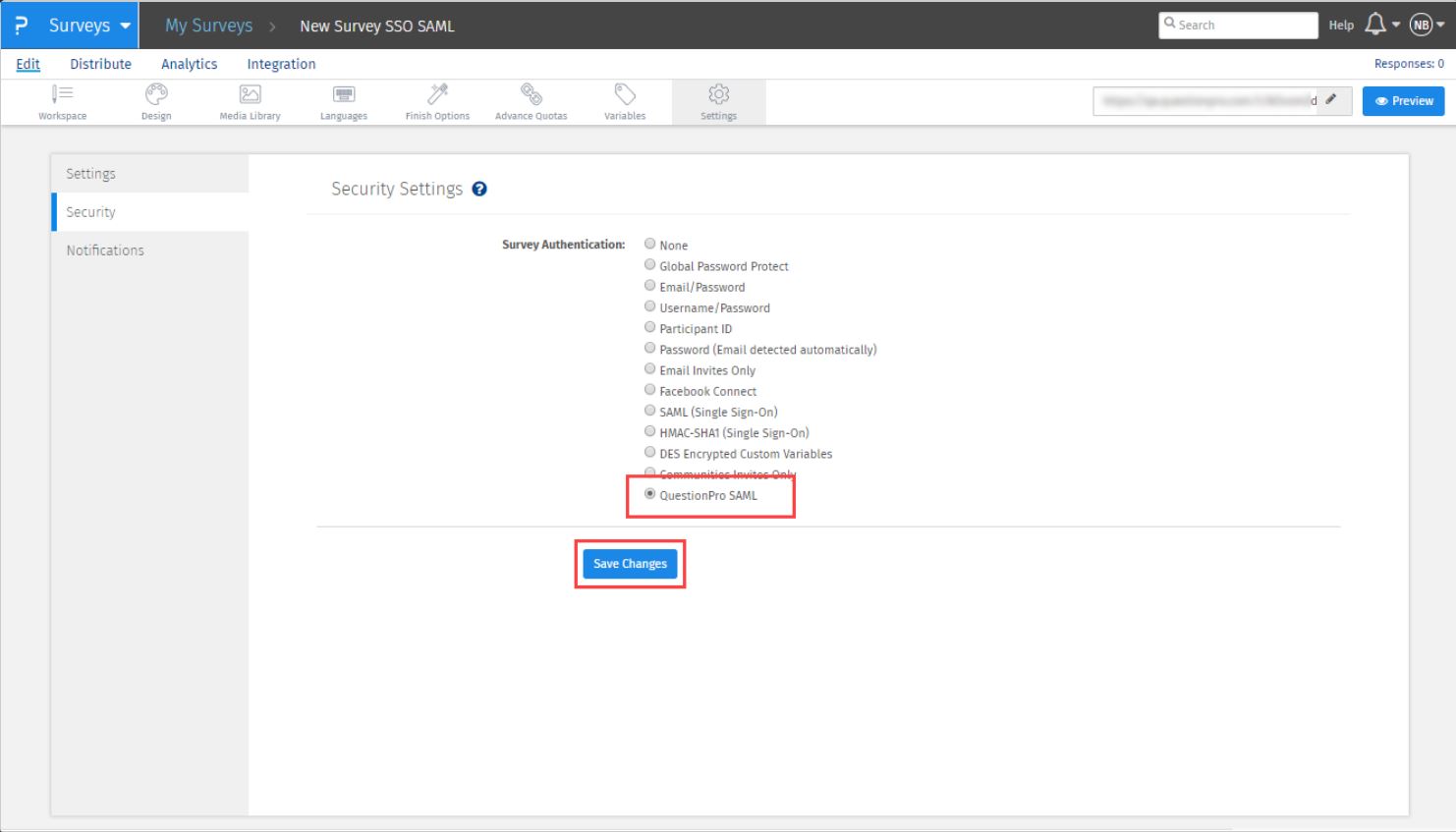The width and height of the screenshot is (1456, 832).
Task: Switch to the Distribute tab
Action: tap(100, 64)
